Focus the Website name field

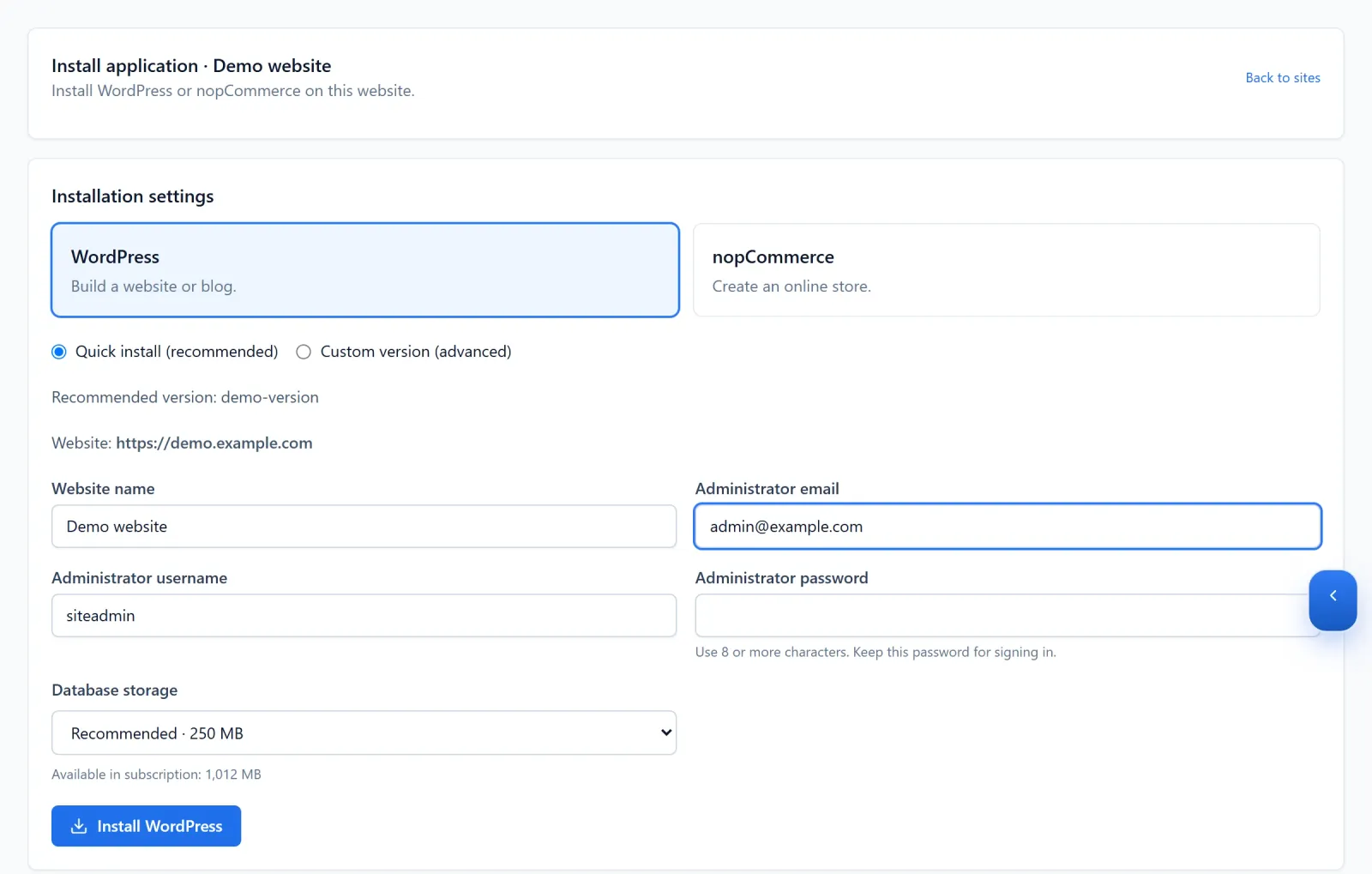click(364, 526)
